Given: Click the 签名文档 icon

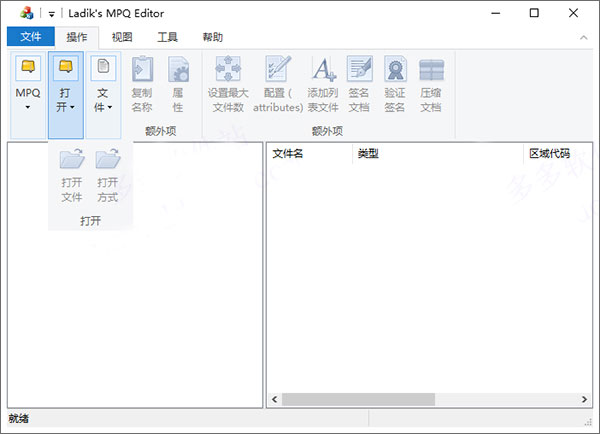Looking at the screenshot, I should 359,69.
